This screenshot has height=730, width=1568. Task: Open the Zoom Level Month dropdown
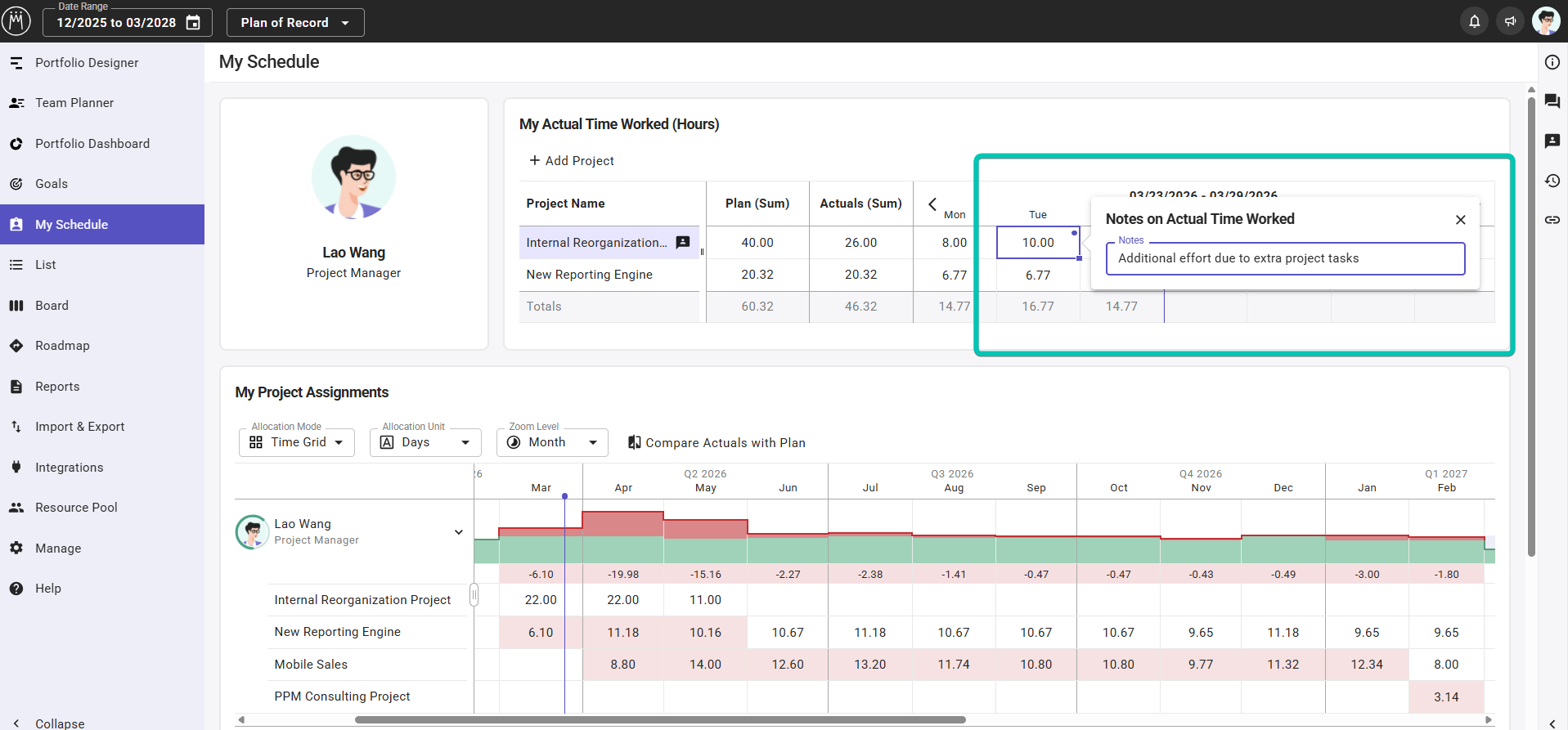(x=552, y=442)
